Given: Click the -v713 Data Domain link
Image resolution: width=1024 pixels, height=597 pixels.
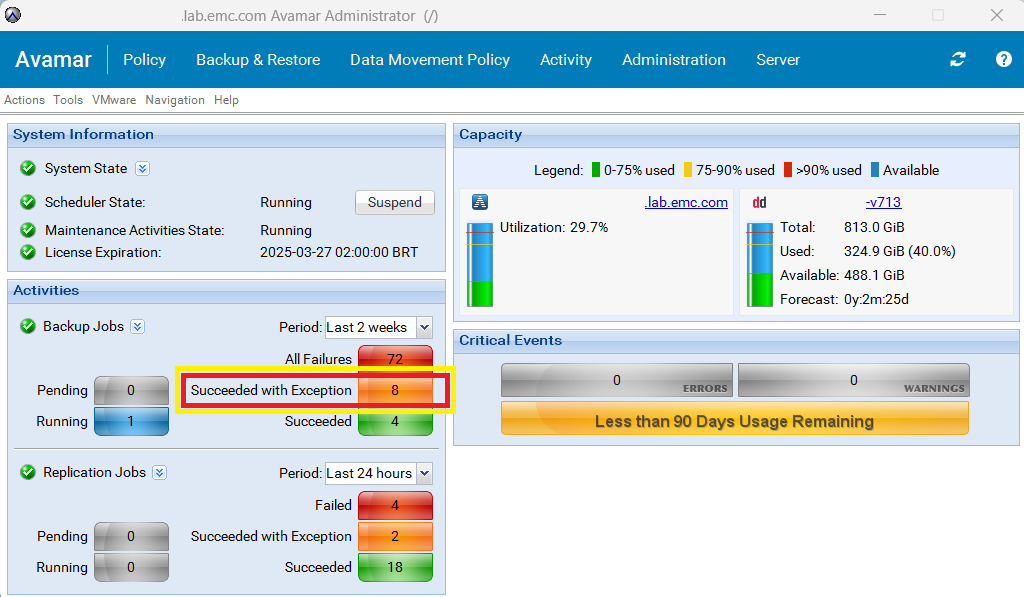Looking at the screenshot, I should [883, 202].
